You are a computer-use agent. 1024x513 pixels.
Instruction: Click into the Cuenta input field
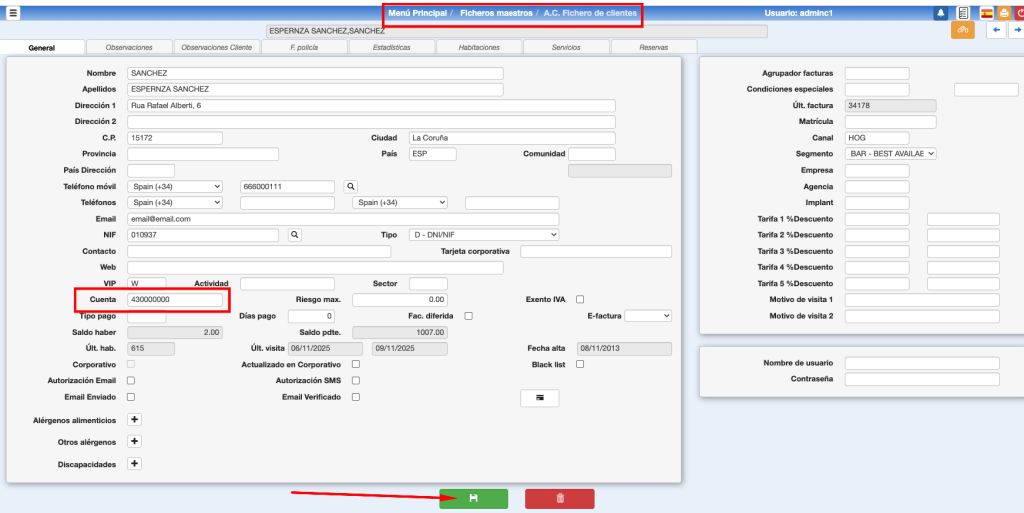click(175, 299)
